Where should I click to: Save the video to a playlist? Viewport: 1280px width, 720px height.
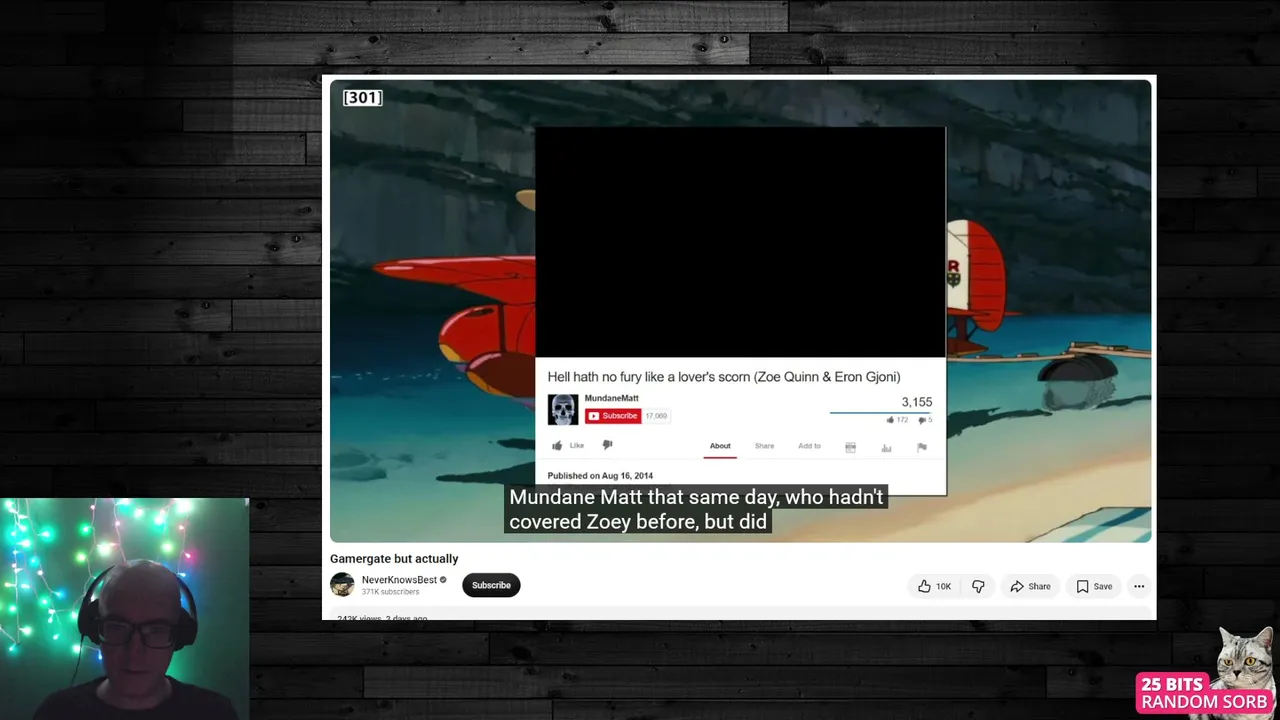click(x=1093, y=587)
